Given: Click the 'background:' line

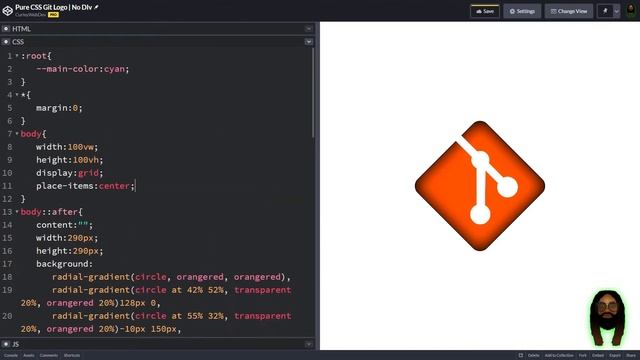Looking at the screenshot, I should (64, 264).
